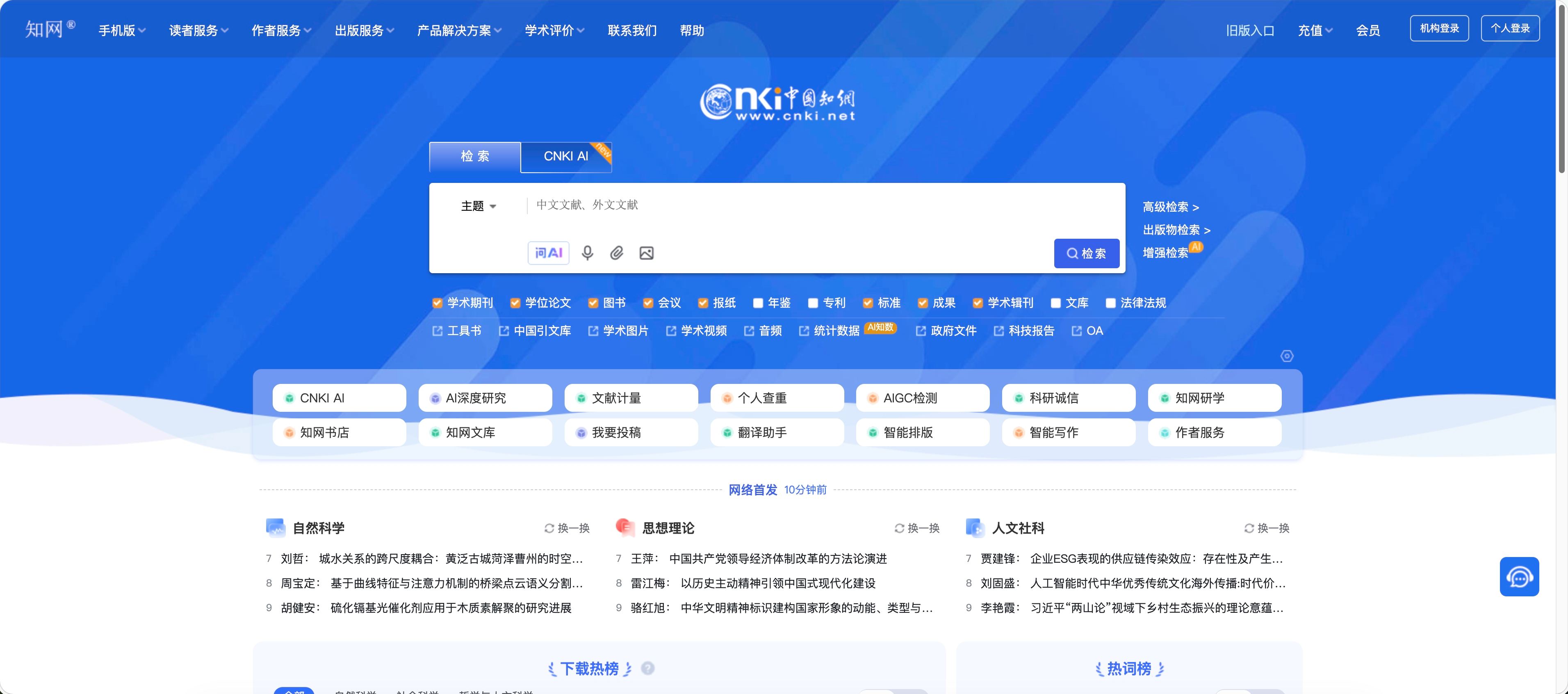
Task: Open the customer service chat icon
Action: [x=1519, y=577]
